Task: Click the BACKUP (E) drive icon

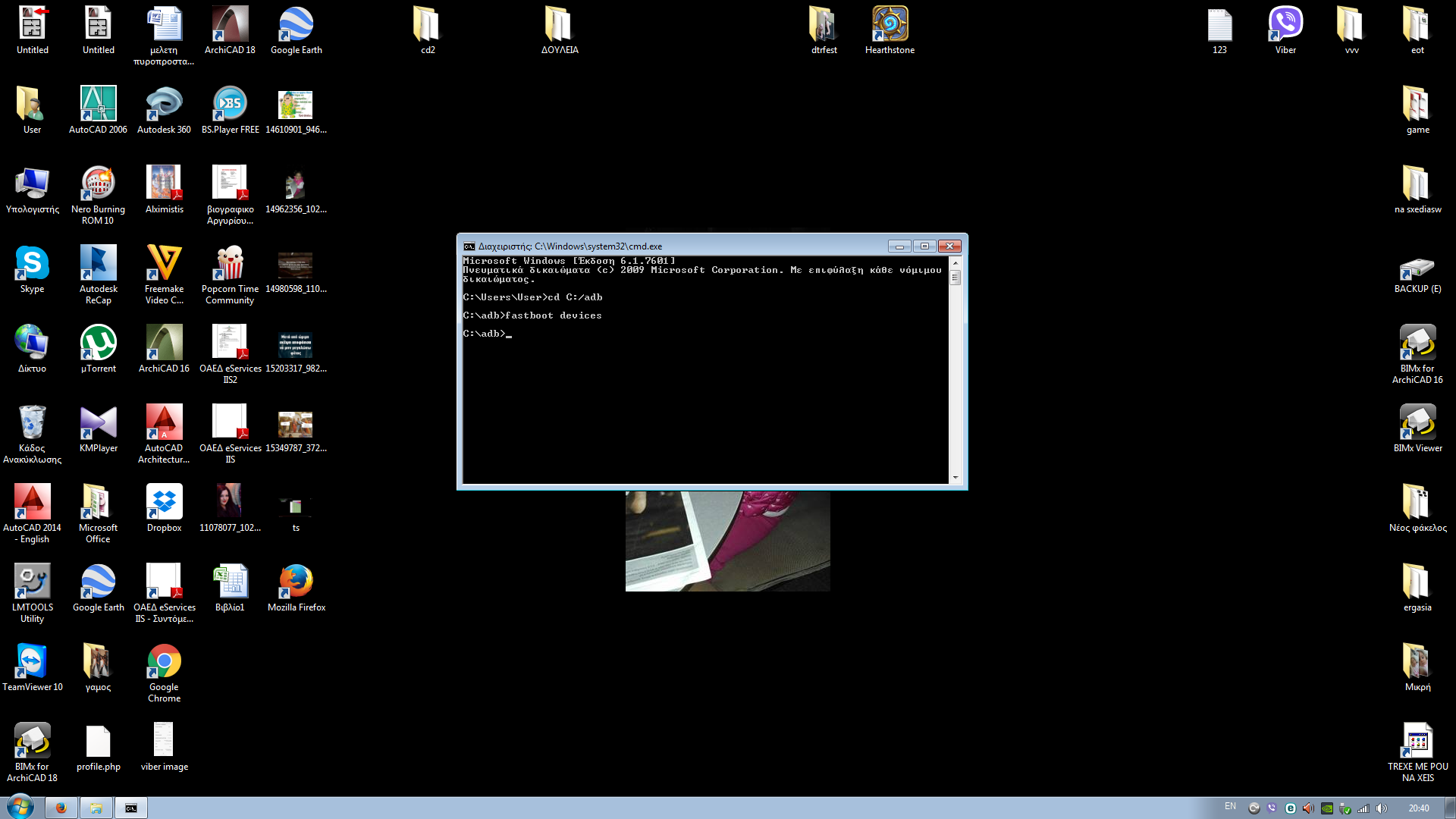Action: coord(1417,269)
